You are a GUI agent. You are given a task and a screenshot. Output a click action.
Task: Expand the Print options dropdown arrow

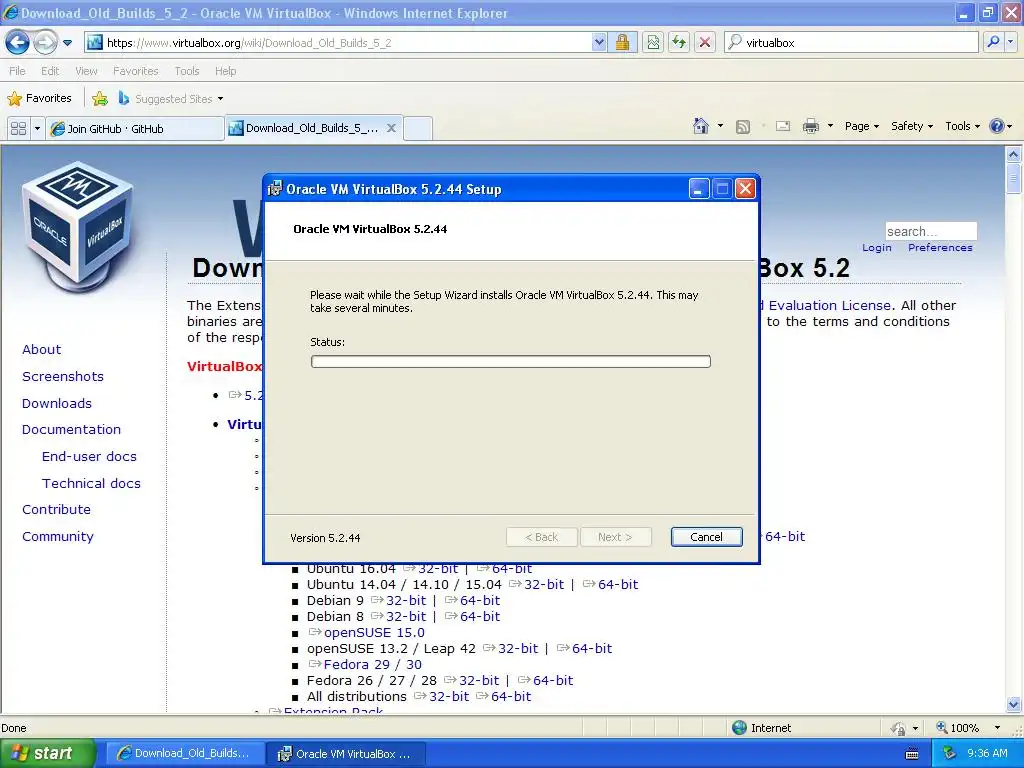click(830, 126)
